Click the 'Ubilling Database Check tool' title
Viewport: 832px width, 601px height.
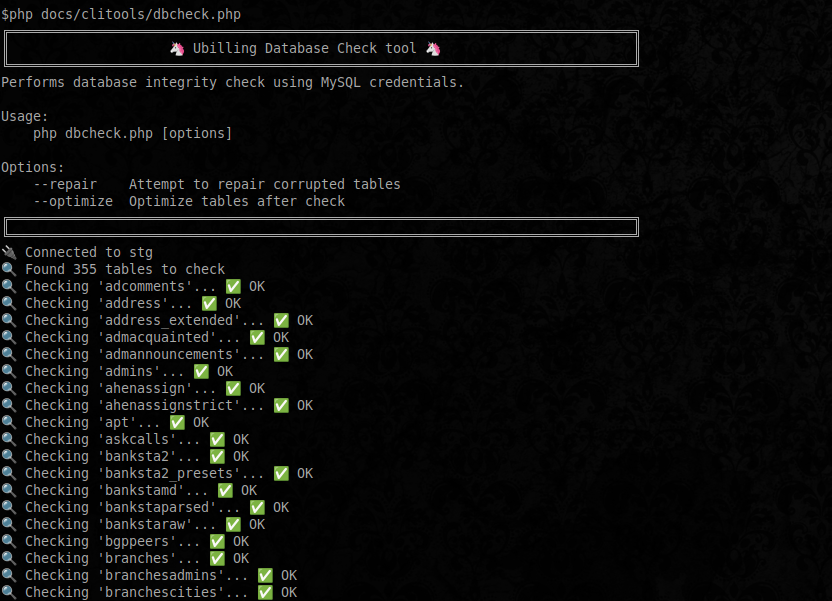point(305,48)
